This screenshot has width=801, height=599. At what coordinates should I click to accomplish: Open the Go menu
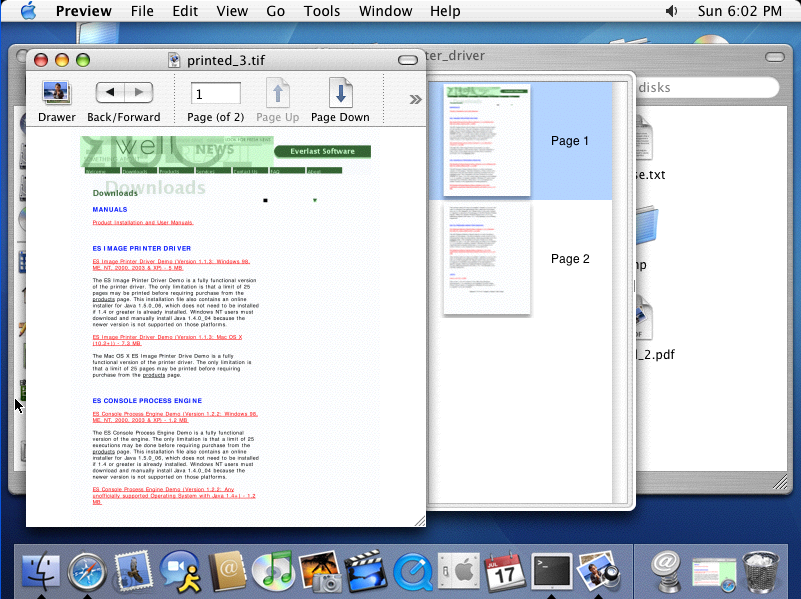point(275,11)
